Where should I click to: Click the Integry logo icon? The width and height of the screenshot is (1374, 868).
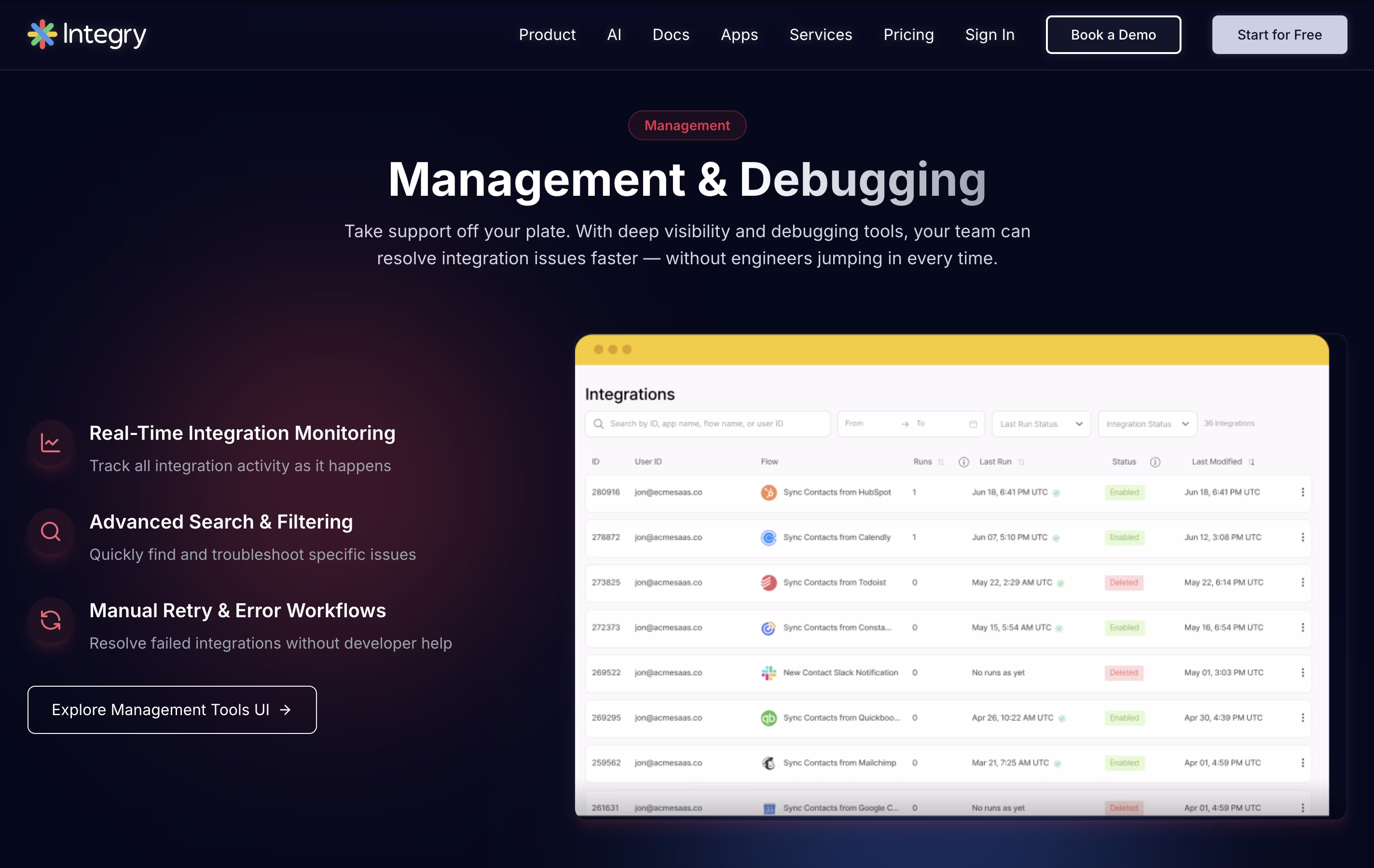[42, 34]
